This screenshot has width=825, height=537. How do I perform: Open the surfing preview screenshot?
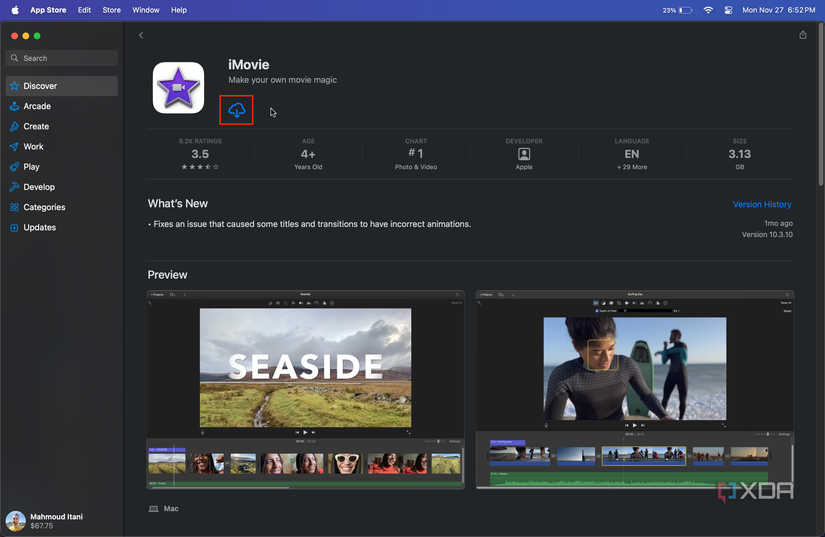coord(635,389)
